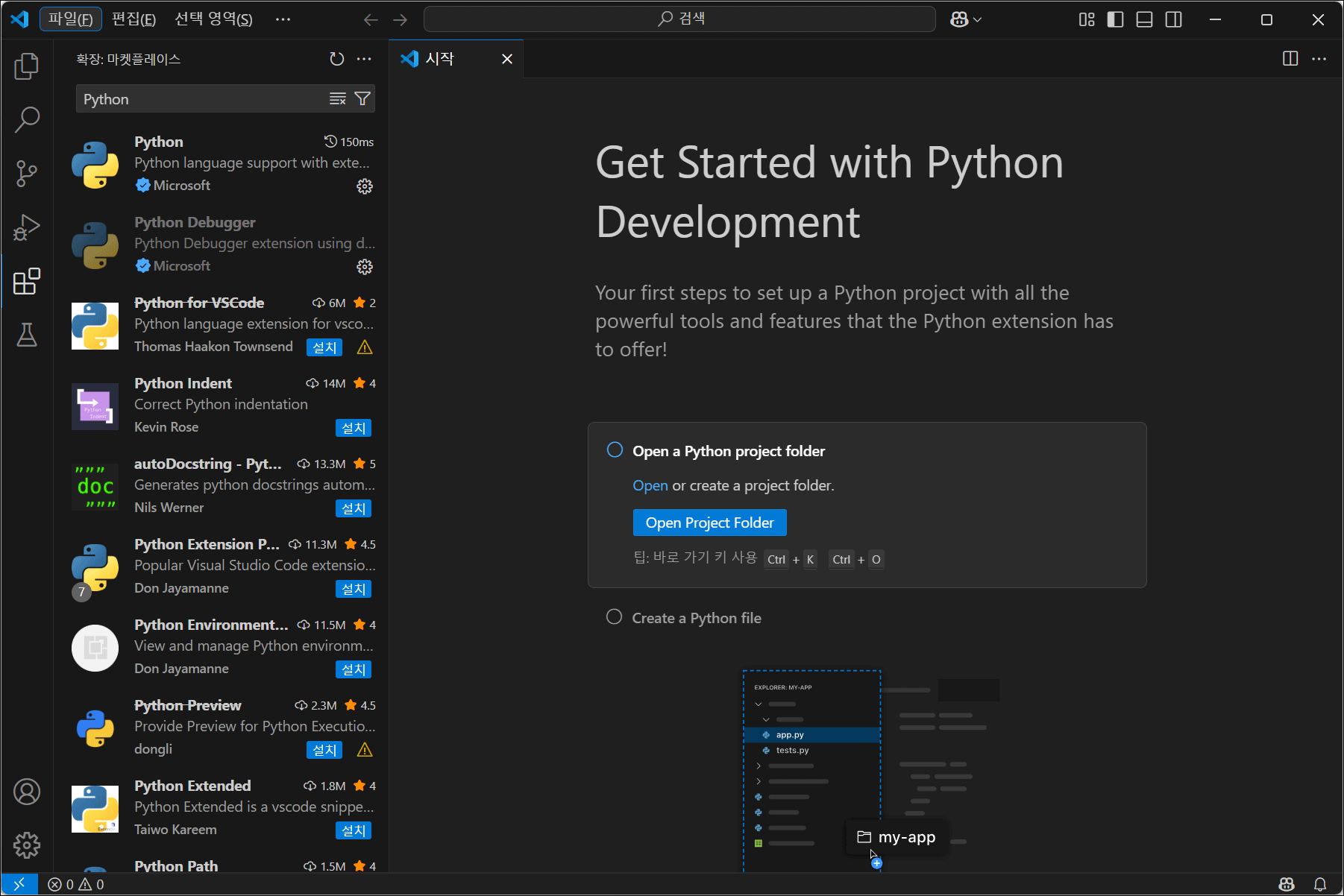
Task: Open the Accounts menu icon
Action: pyautogui.click(x=27, y=792)
